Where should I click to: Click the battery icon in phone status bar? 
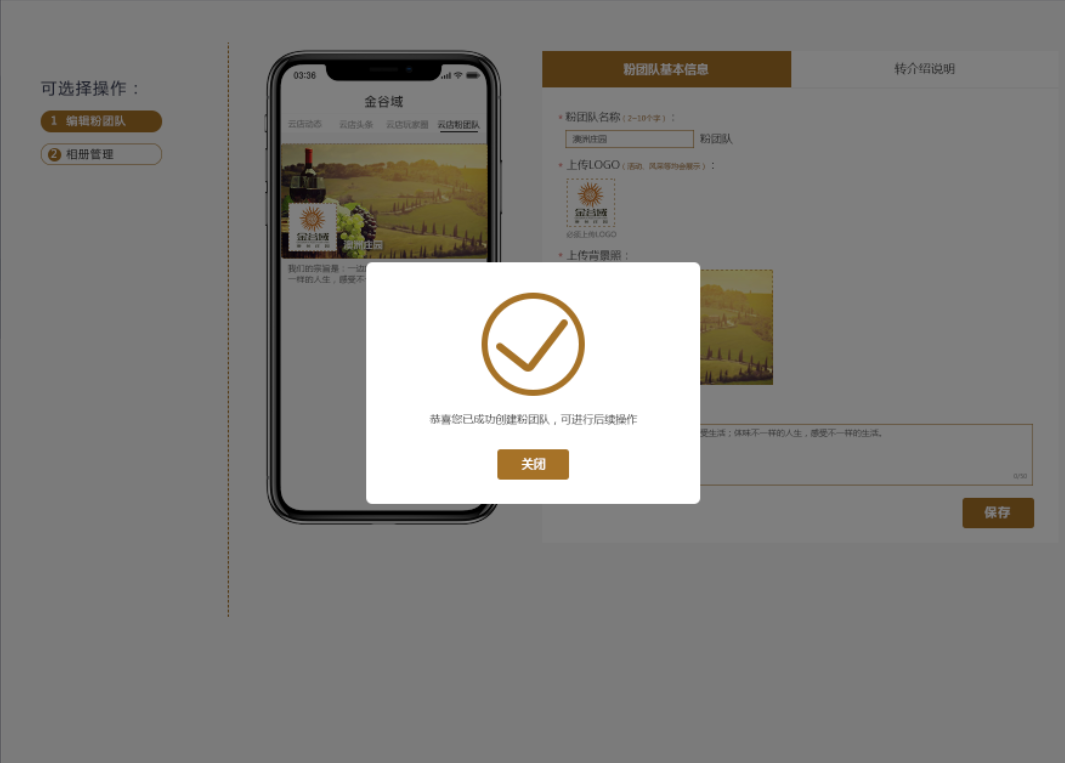tap(473, 75)
